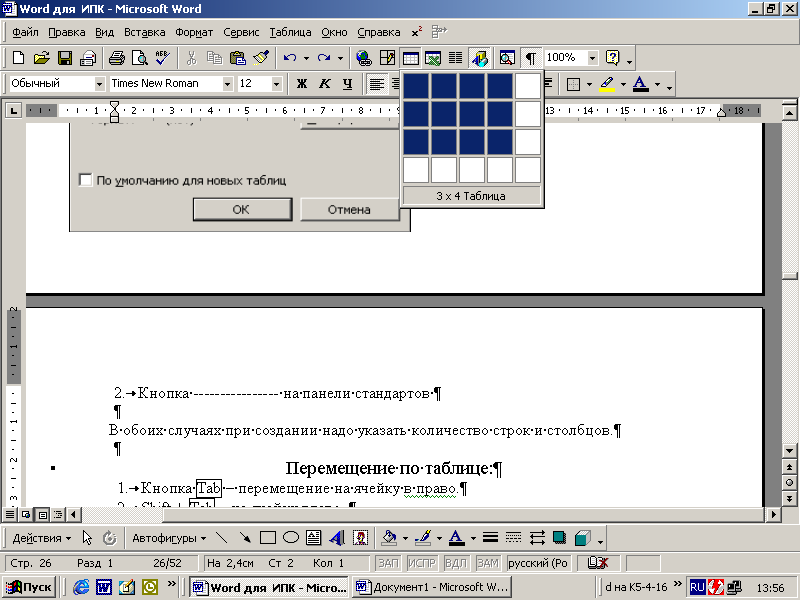Click the OK button in the dialog image
Screen dimensions: 800x600
point(242,210)
